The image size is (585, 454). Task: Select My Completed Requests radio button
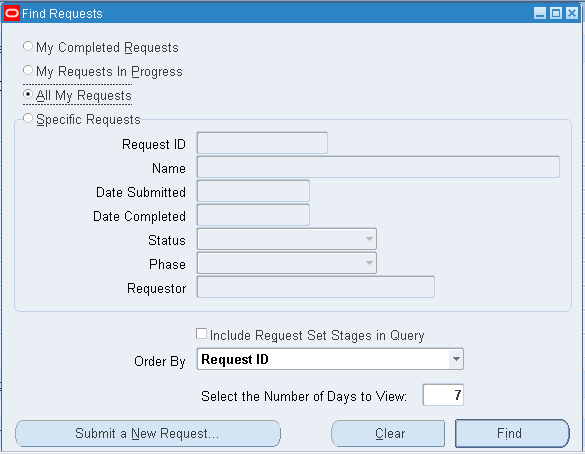[28, 46]
